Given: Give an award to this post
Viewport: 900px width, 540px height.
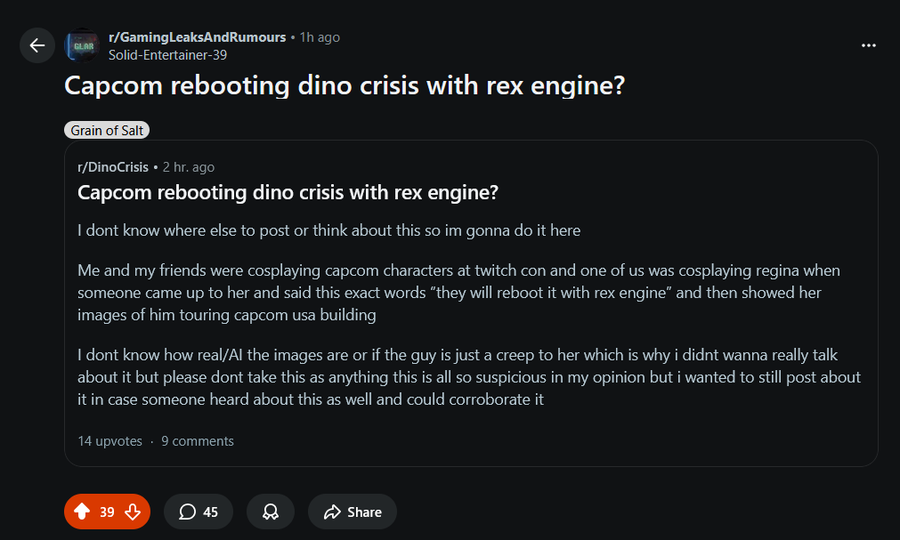Looking at the screenshot, I should pos(270,512).
